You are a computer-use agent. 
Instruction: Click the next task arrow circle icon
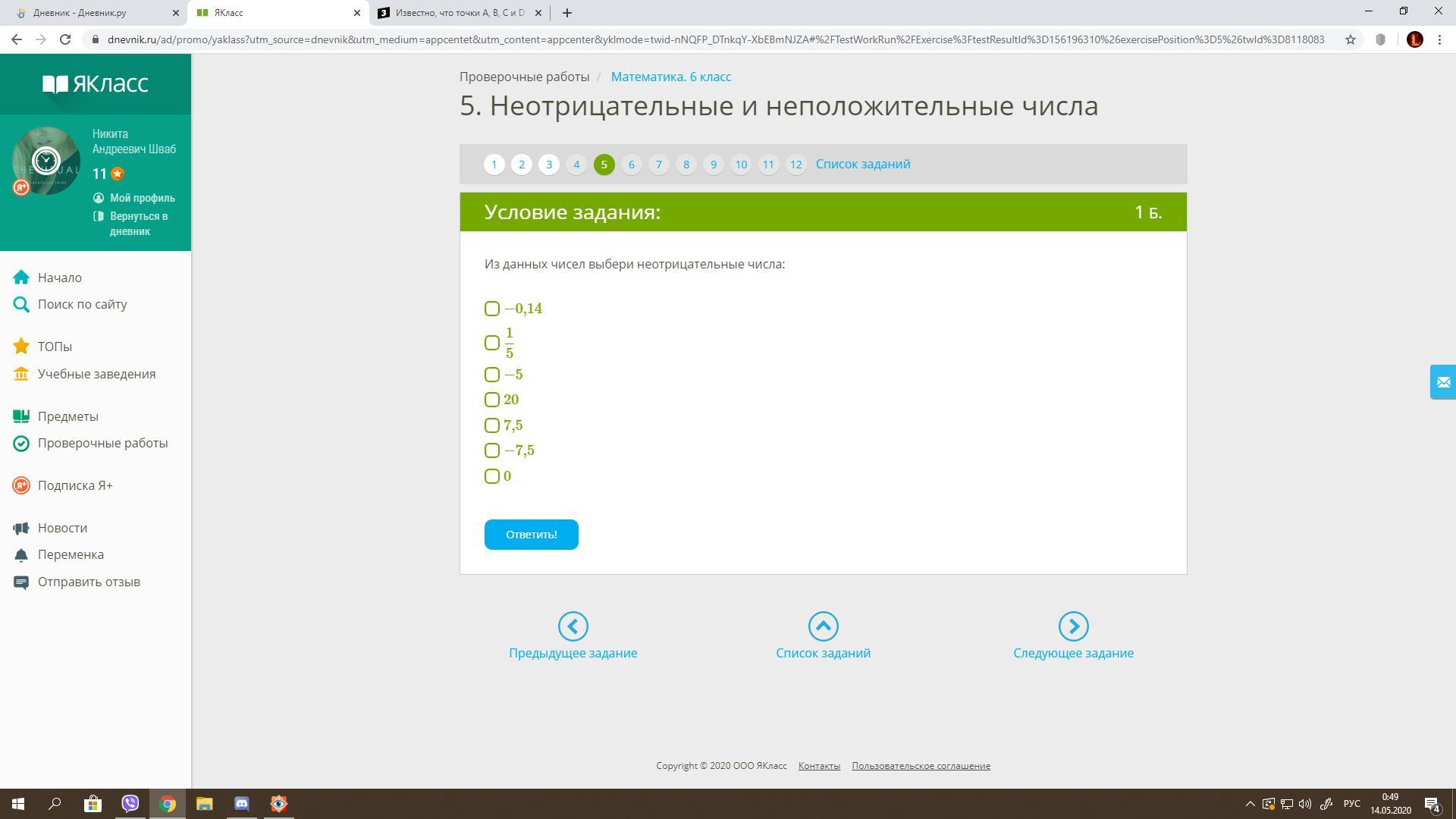coord(1073,626)
